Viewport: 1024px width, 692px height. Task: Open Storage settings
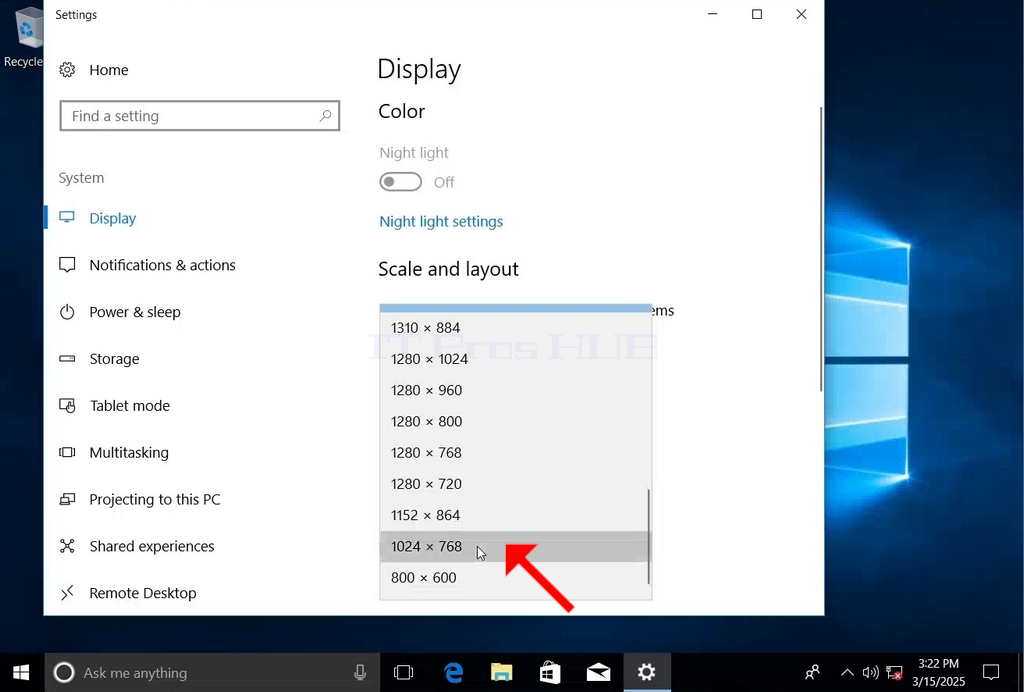click(114, 359)
